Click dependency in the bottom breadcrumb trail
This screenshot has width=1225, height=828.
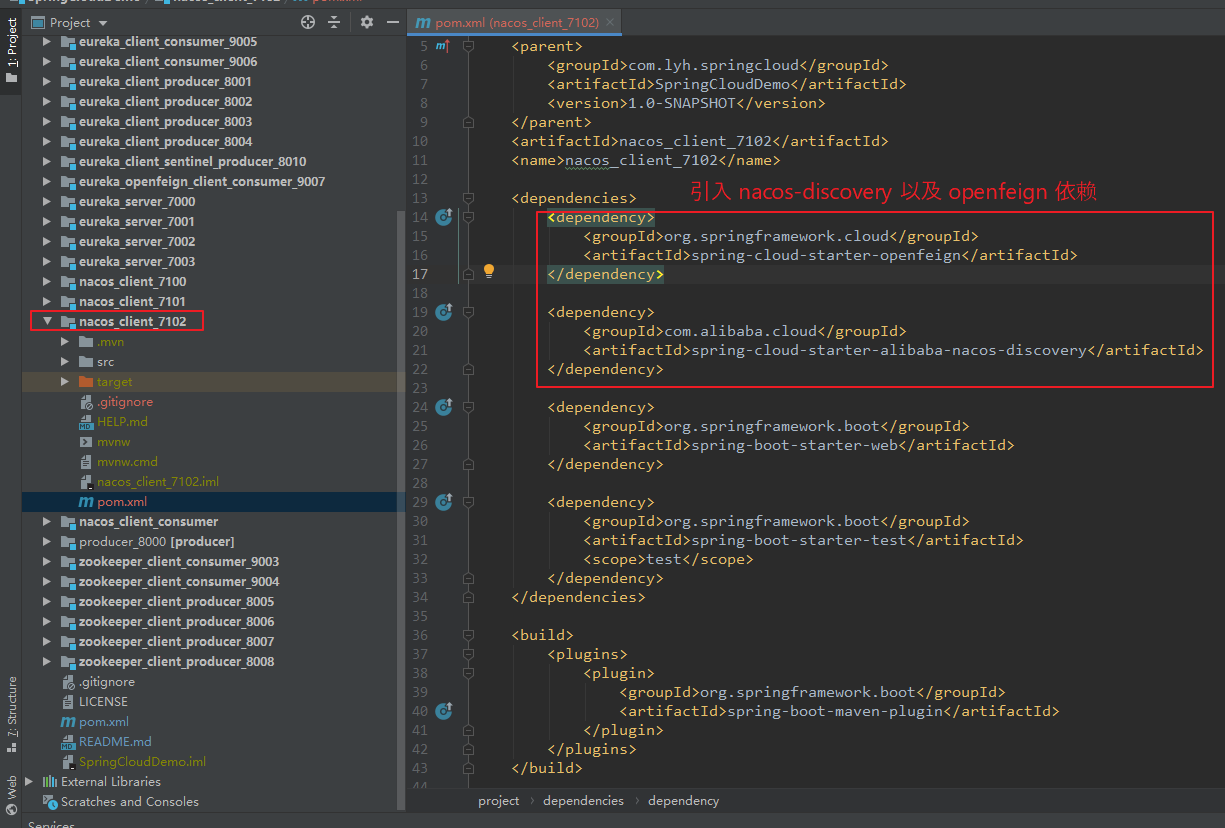(x=683, y=800)
